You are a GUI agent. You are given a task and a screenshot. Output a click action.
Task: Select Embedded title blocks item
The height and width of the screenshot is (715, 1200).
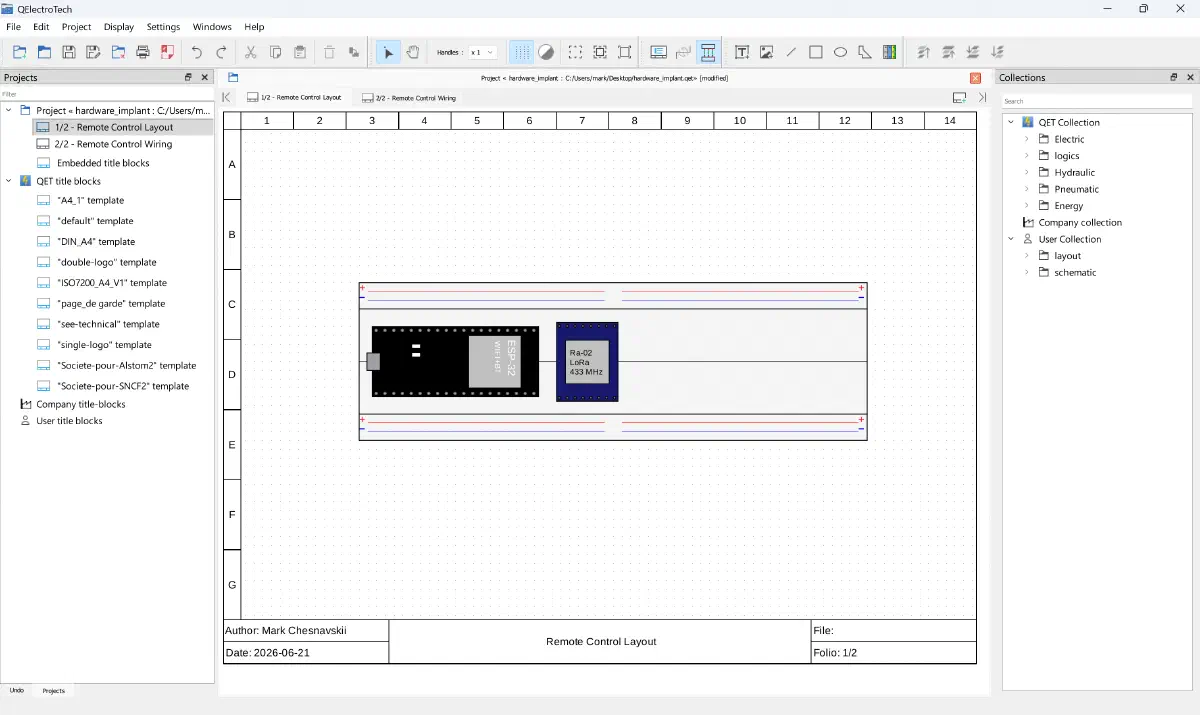pyautogui.click(x=103, y=163)
